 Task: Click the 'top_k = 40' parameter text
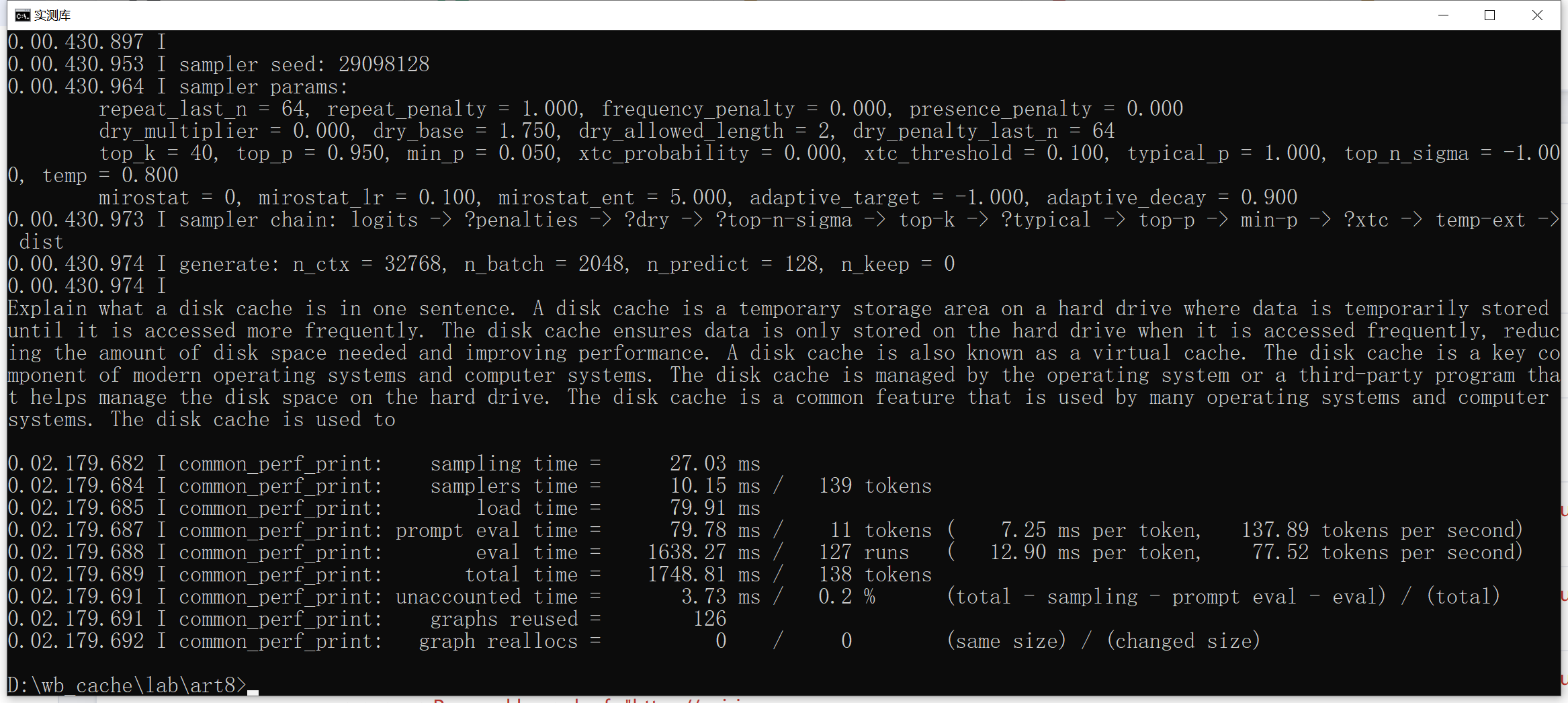[x=158, y=153]
